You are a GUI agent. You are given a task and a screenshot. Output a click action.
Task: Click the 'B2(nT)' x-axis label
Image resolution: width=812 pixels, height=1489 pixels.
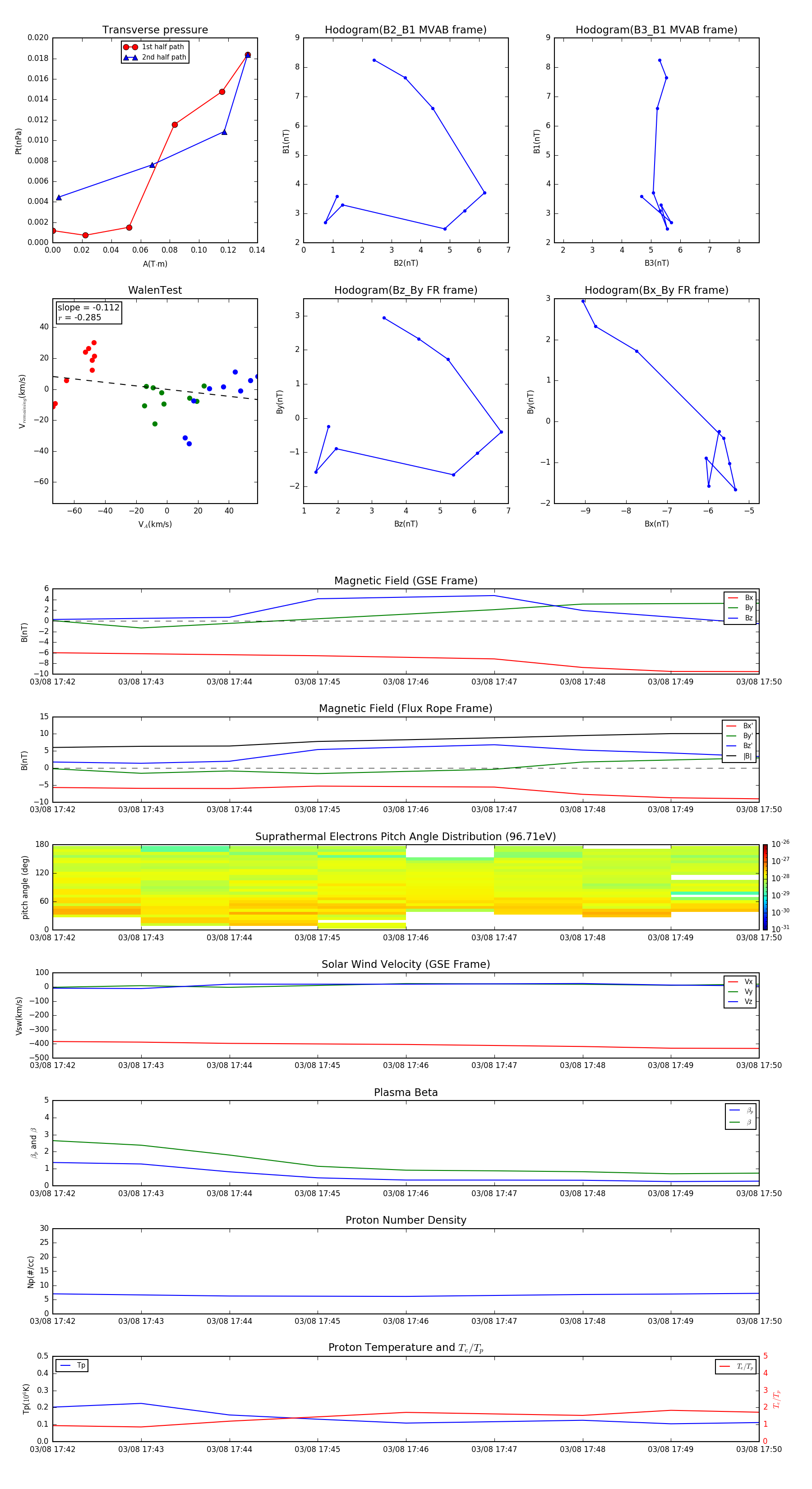[x=406, y=263]
